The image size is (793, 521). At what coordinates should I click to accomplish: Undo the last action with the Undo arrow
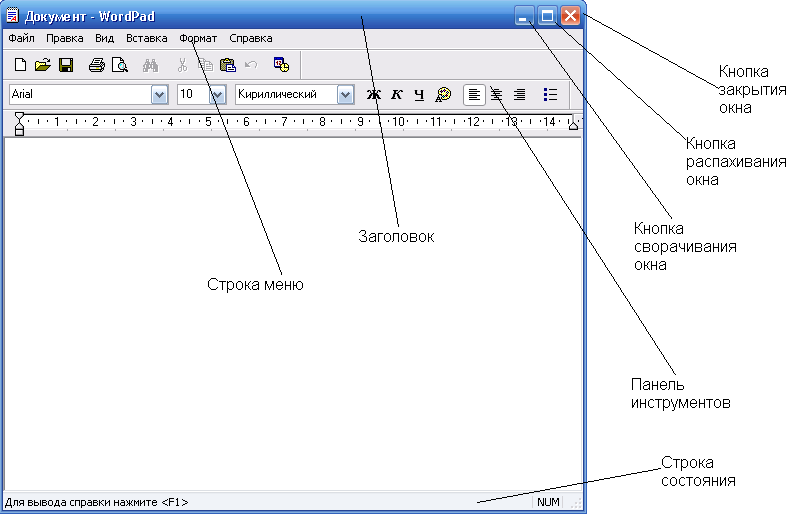(251, 65)
